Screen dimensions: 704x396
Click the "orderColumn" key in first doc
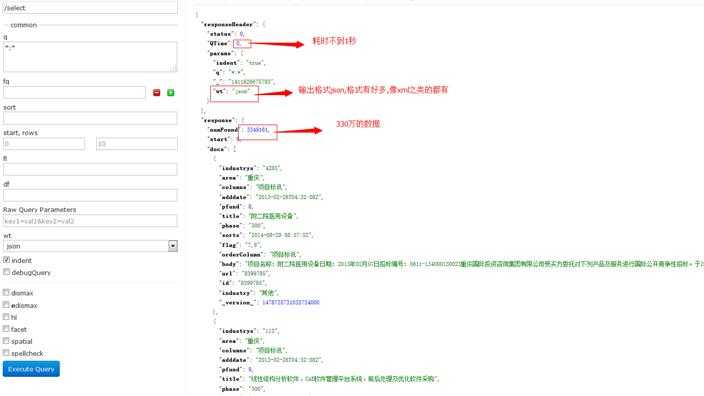pos(241,255)
